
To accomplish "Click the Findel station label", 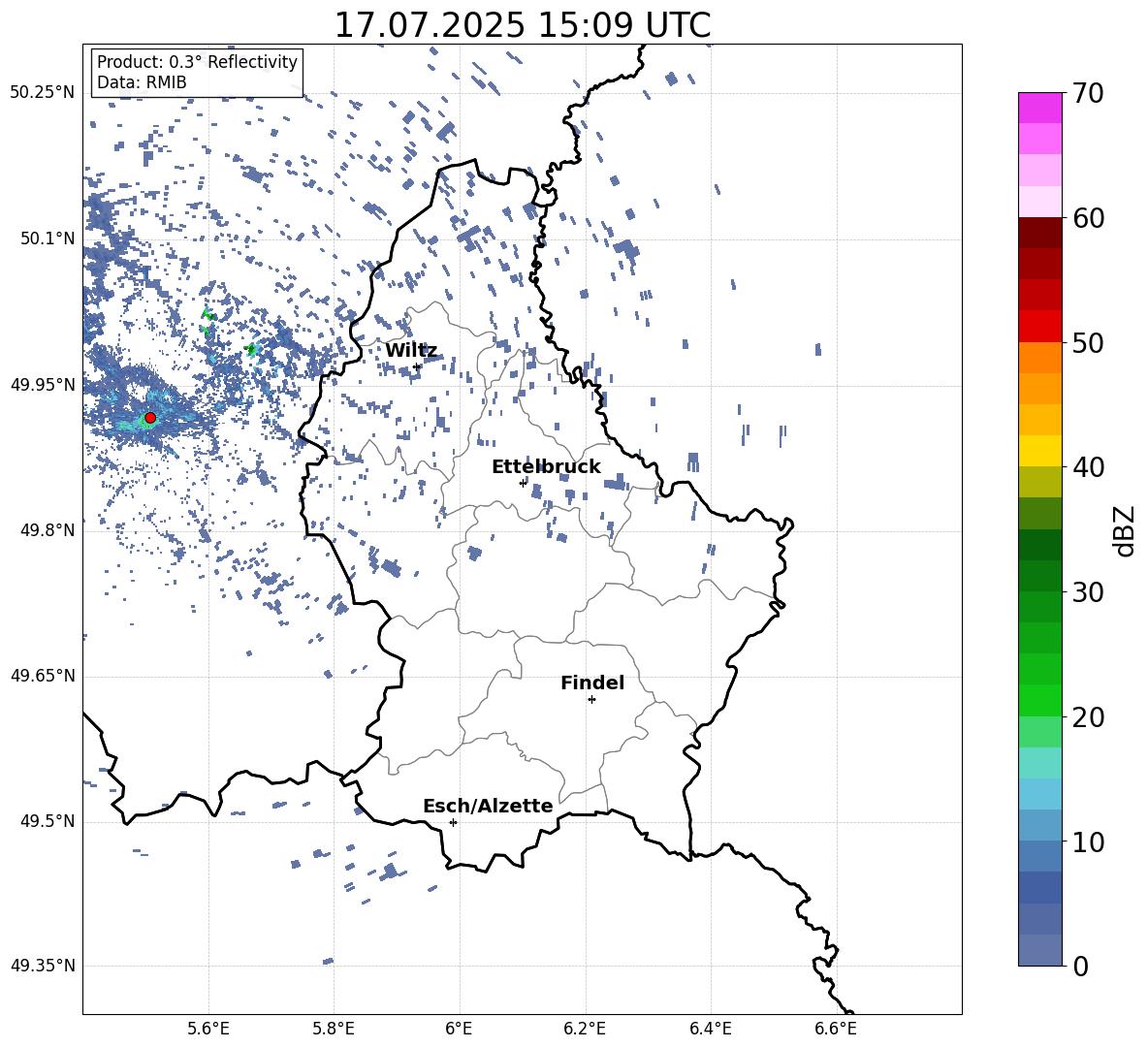I will 592,683.
